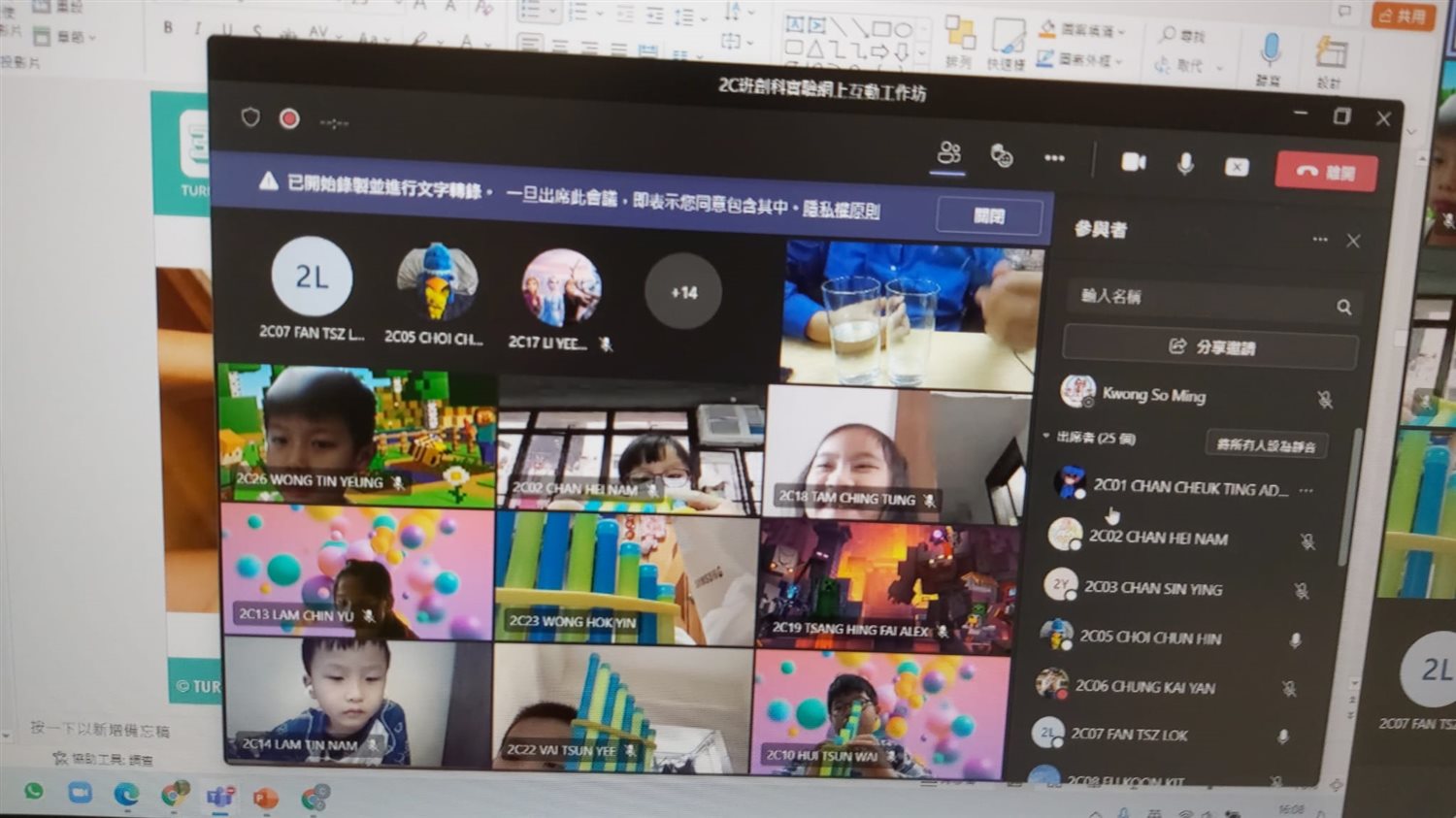Image resolution: width=1456 pixels, height=818 pixels.
Task: Toggle mic icon for 2C02 CHAN HEI NAM in list
Action: point(1307,541)
